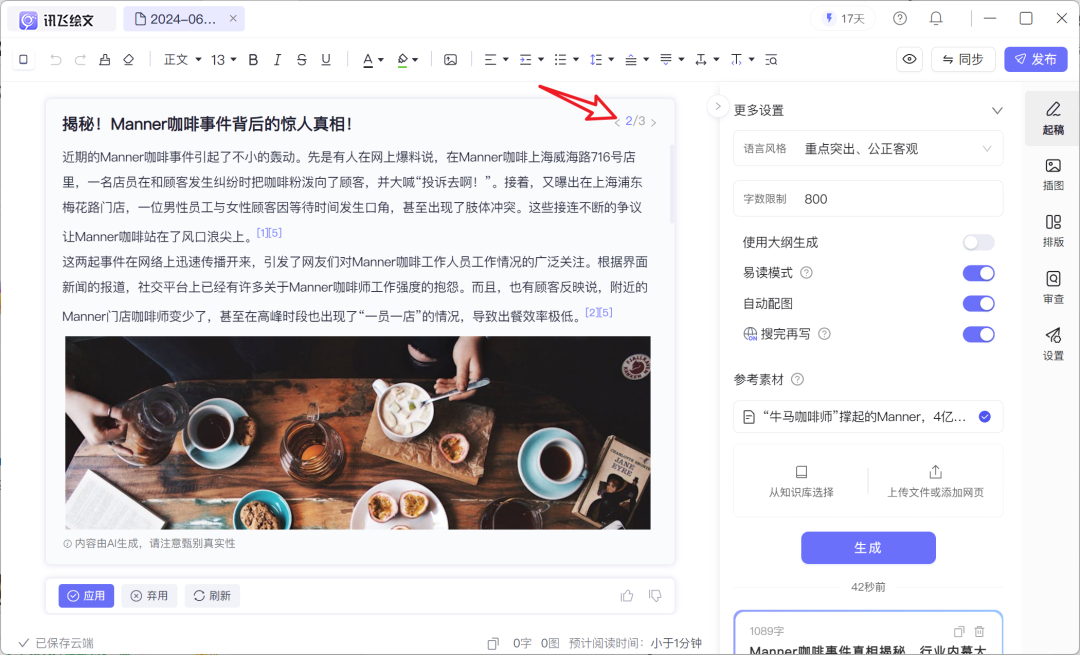Click the eye preview icon

point(909,59)
